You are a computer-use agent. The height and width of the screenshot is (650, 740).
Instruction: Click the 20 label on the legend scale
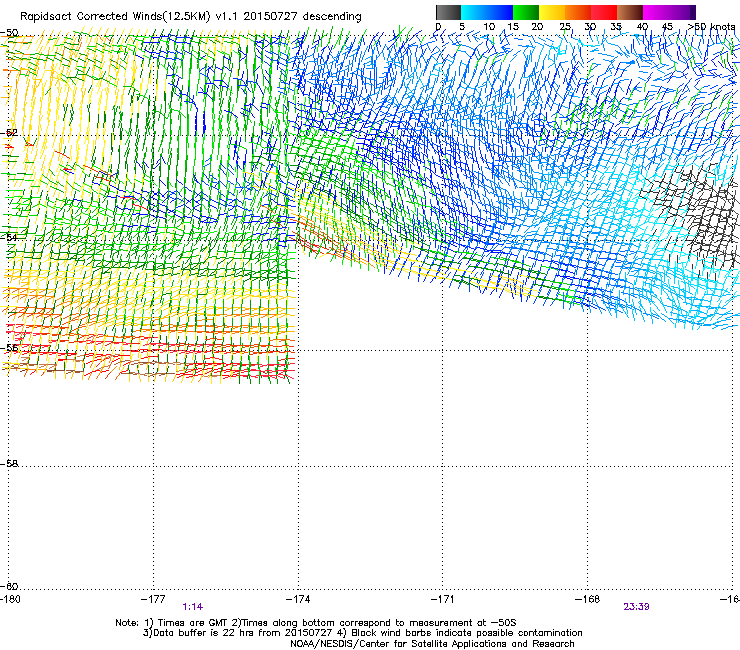click(x=537, y=26)
